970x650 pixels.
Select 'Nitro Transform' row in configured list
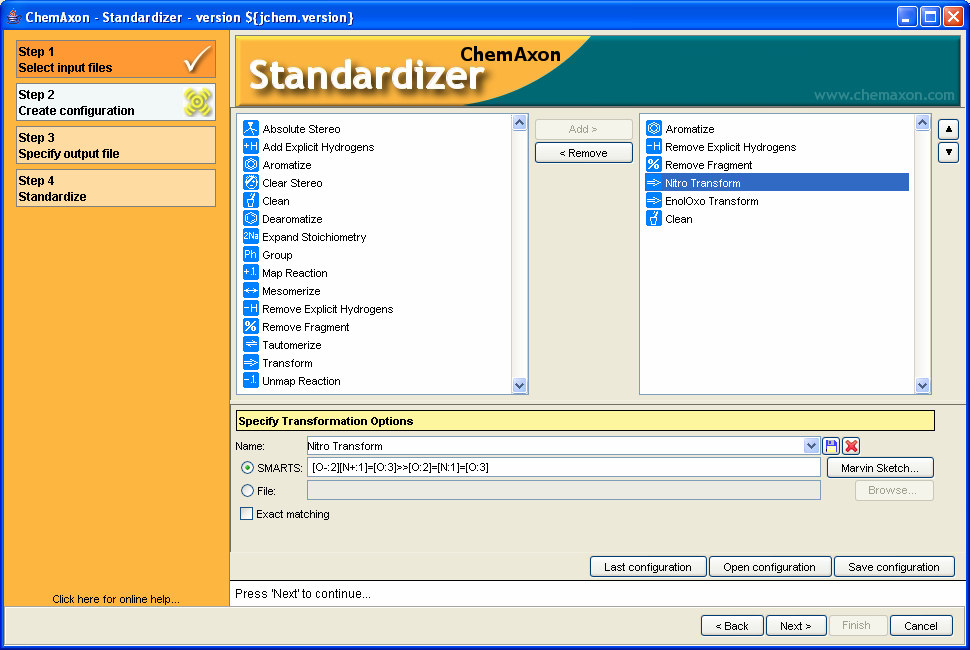(x=777, y=182)
